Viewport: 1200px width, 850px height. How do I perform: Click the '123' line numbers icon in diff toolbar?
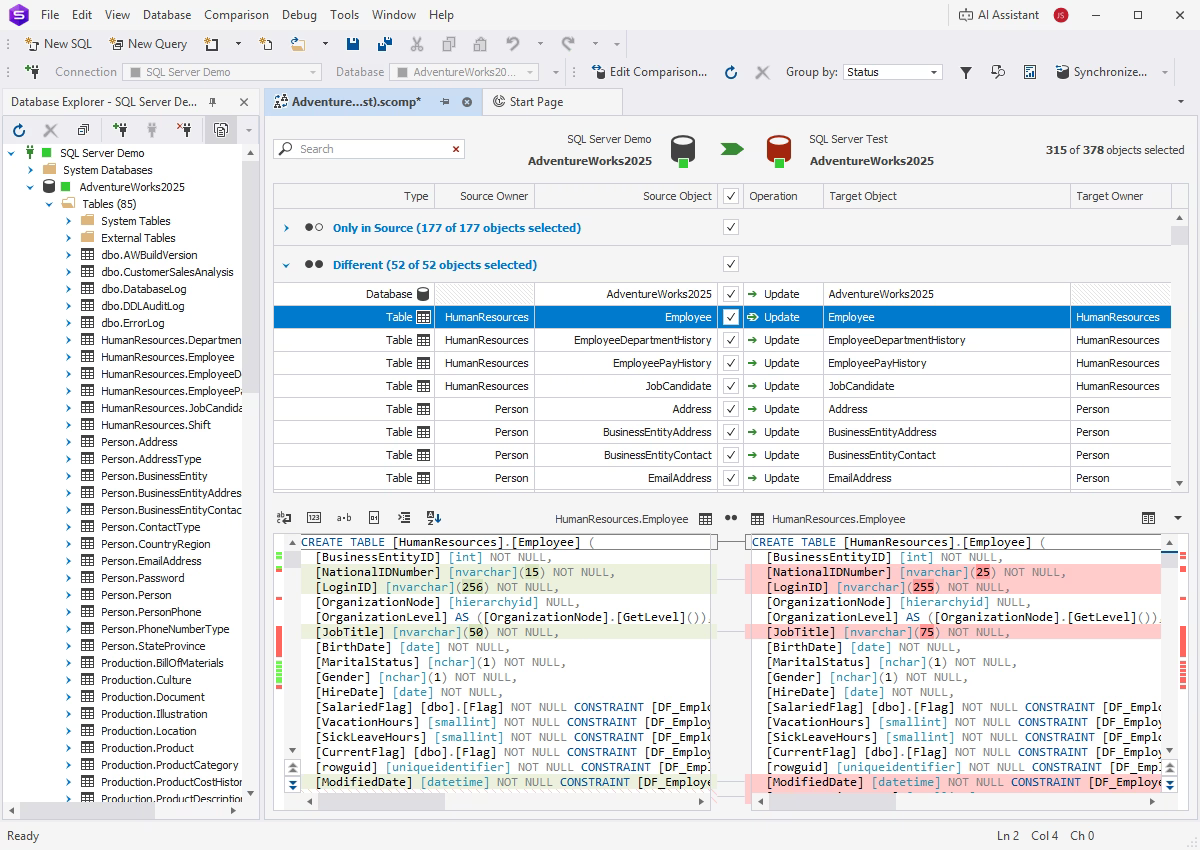pos(314,518)
